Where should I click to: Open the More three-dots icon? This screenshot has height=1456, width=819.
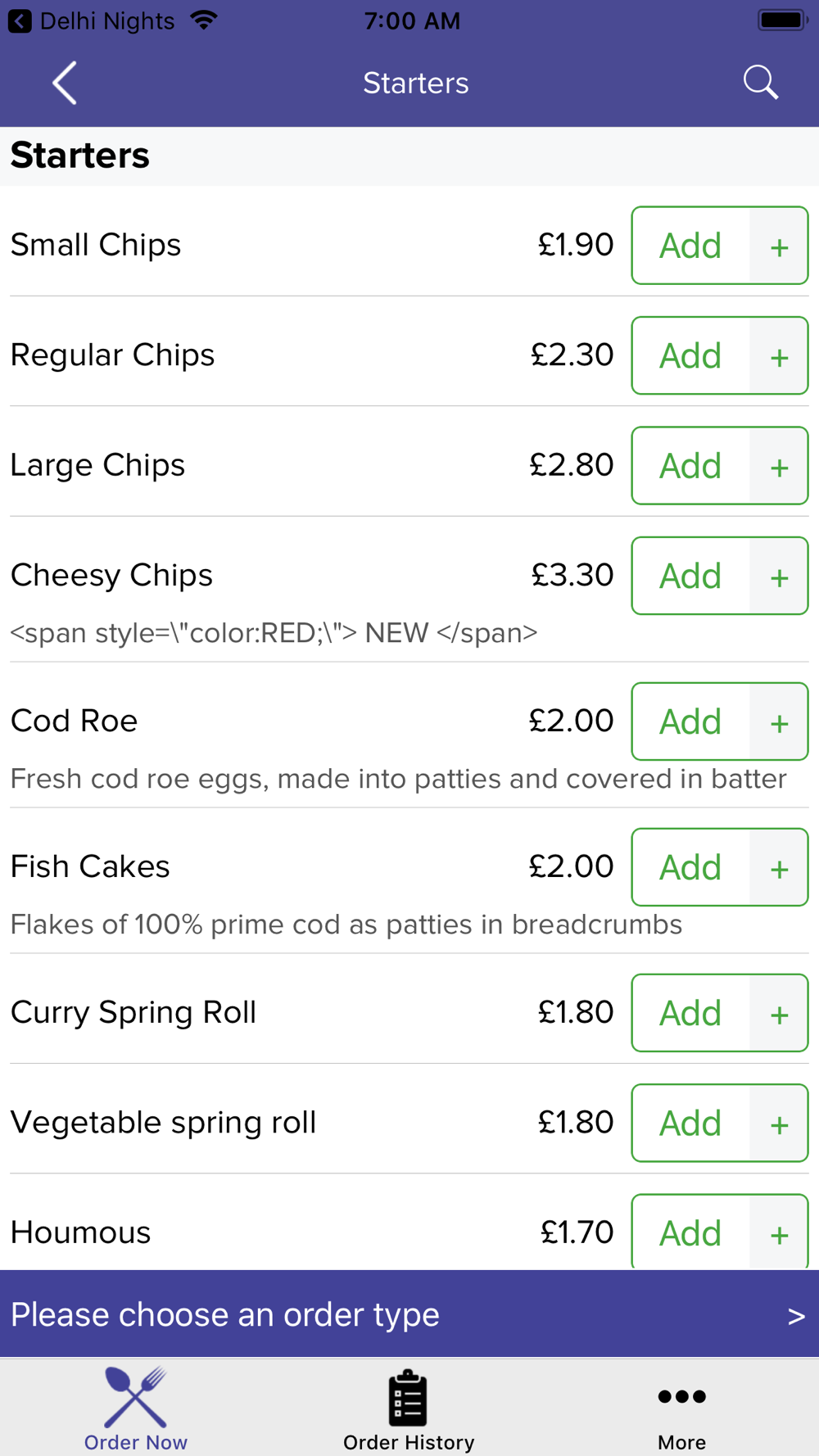(x=681, y=1396)
